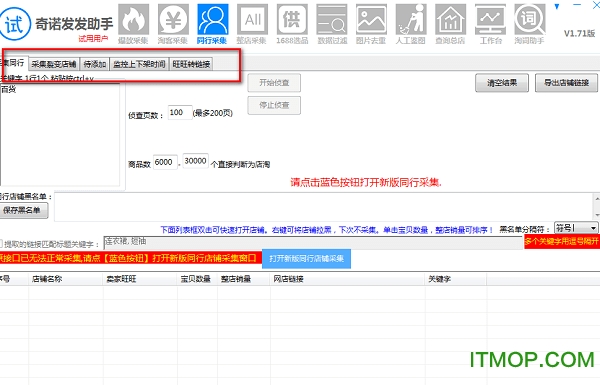Switch to the 监控上下架时间 tab
This screenshot has width=600, height=385.
point(139,64)
